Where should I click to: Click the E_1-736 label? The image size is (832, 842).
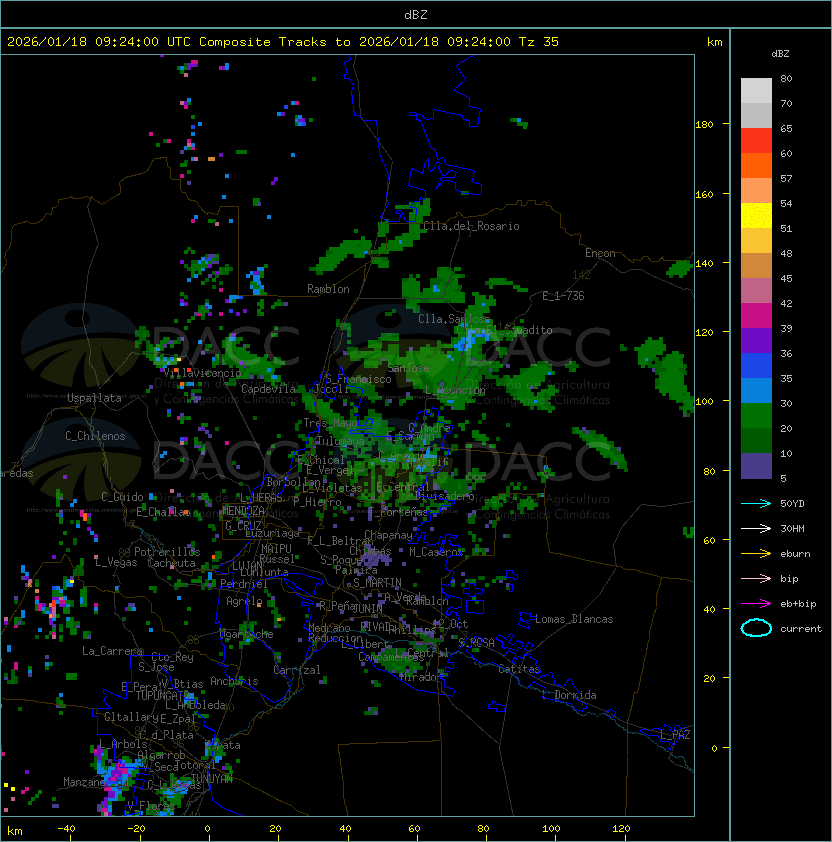click(x=563, y=296)
